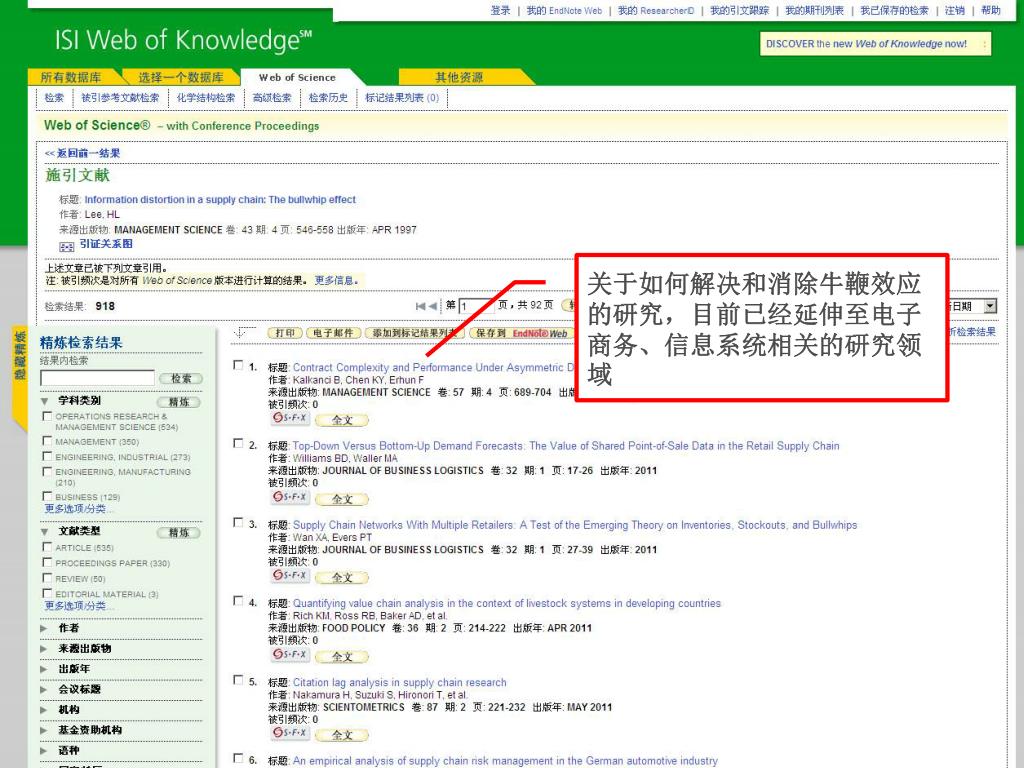Check the box for result 4
This screenshot has height=768, width=1024.
tap(238, 601)
